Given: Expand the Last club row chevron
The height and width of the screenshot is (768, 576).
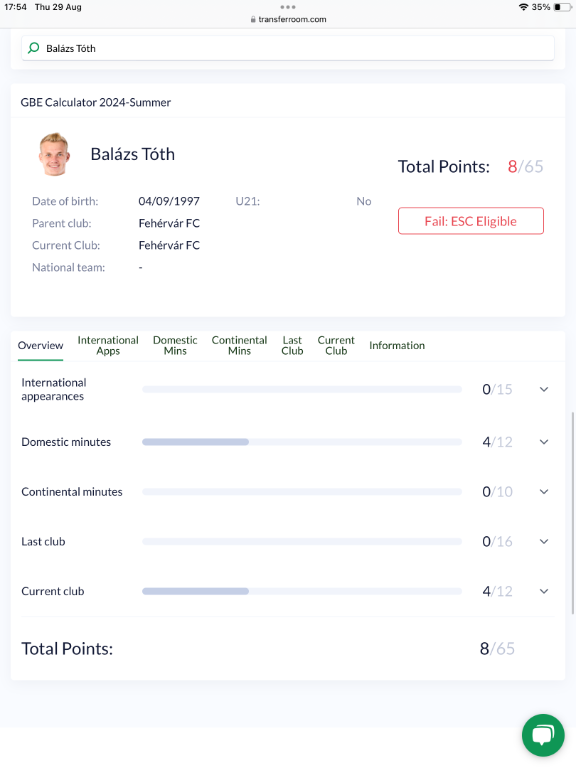Looking at the screenshot, I should click(544, 541).
